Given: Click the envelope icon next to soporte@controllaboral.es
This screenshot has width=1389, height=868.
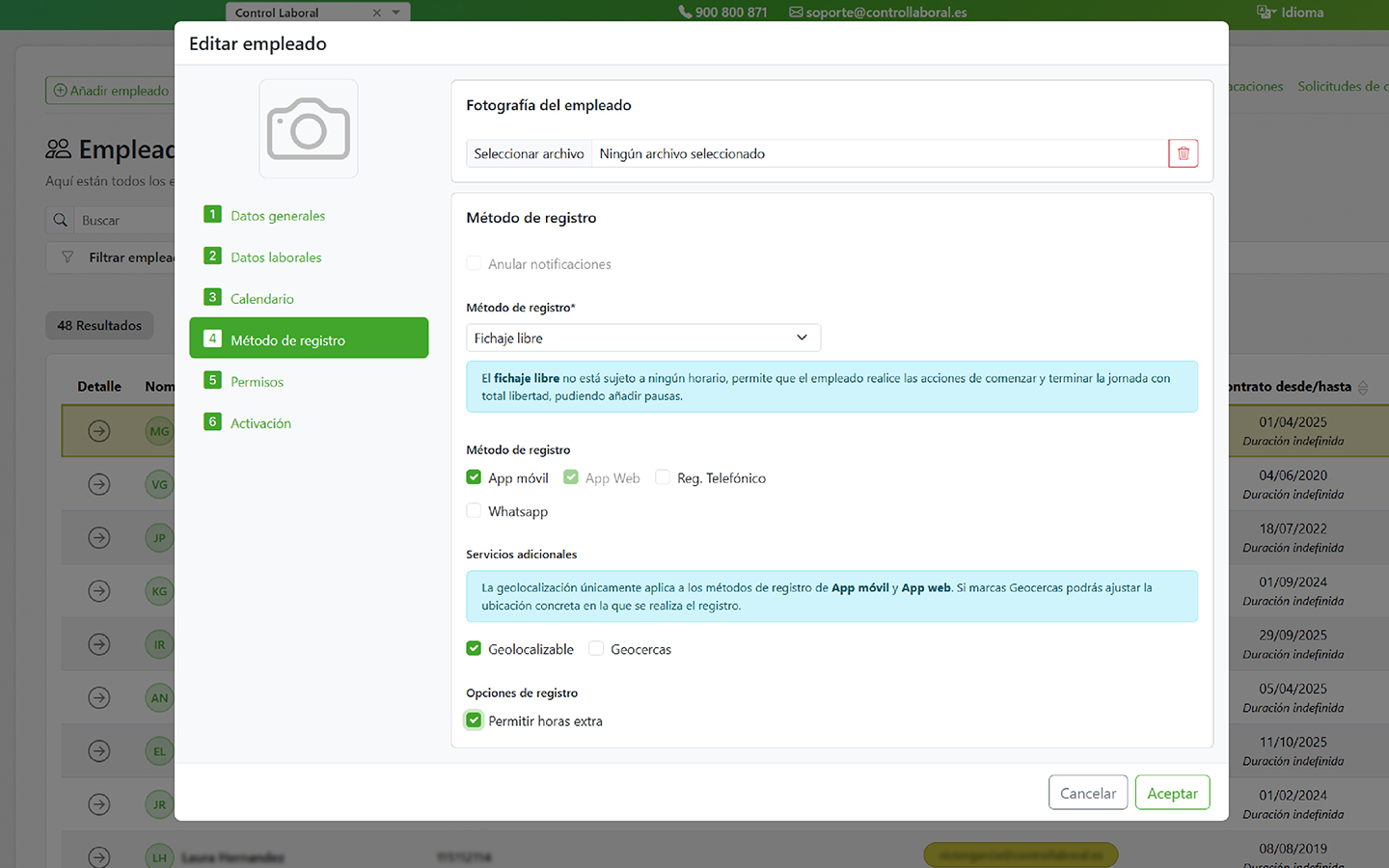Looking at the screenshot, I should pos(794,12).
